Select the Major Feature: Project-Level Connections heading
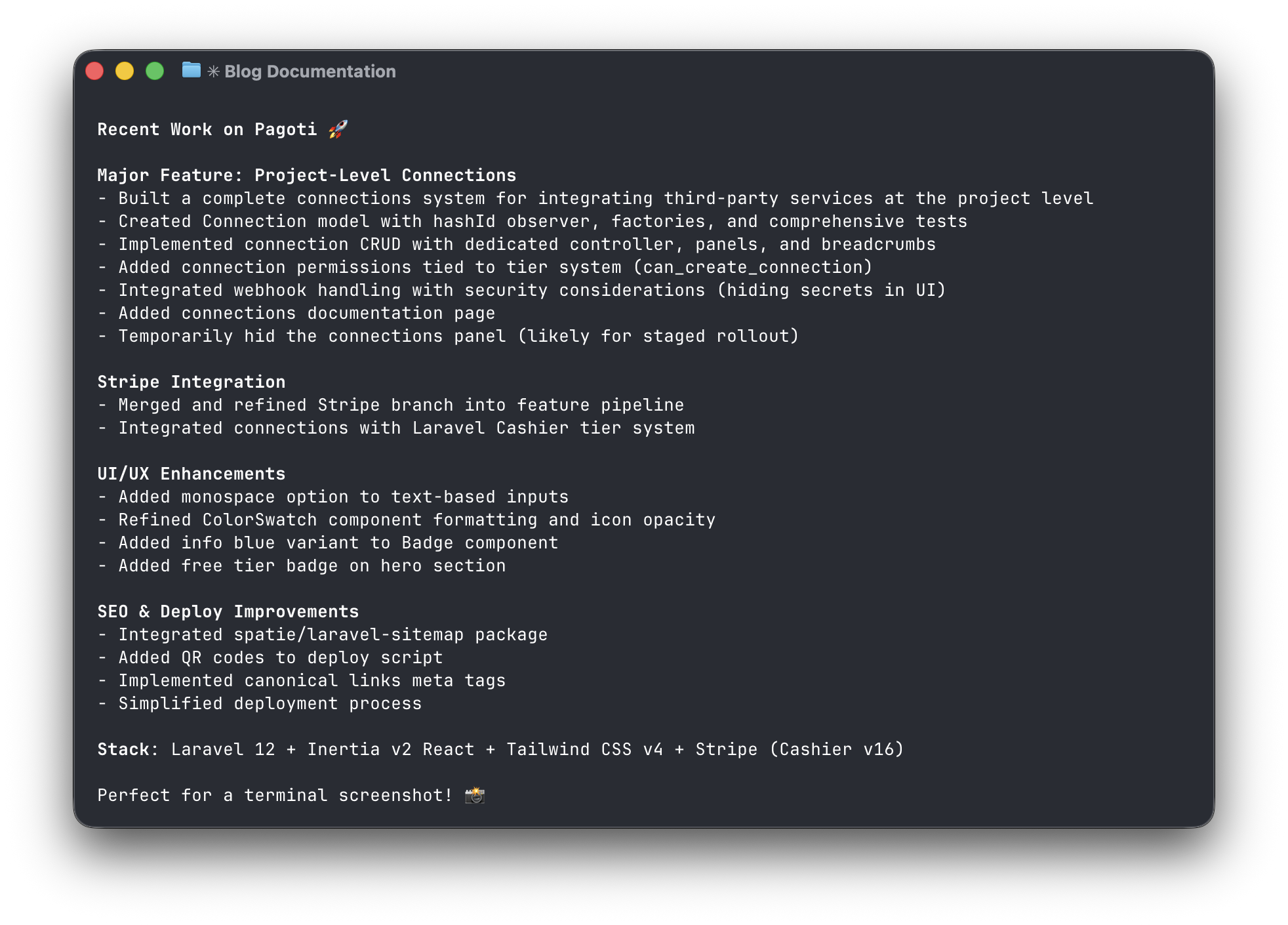 coord(306,175)
